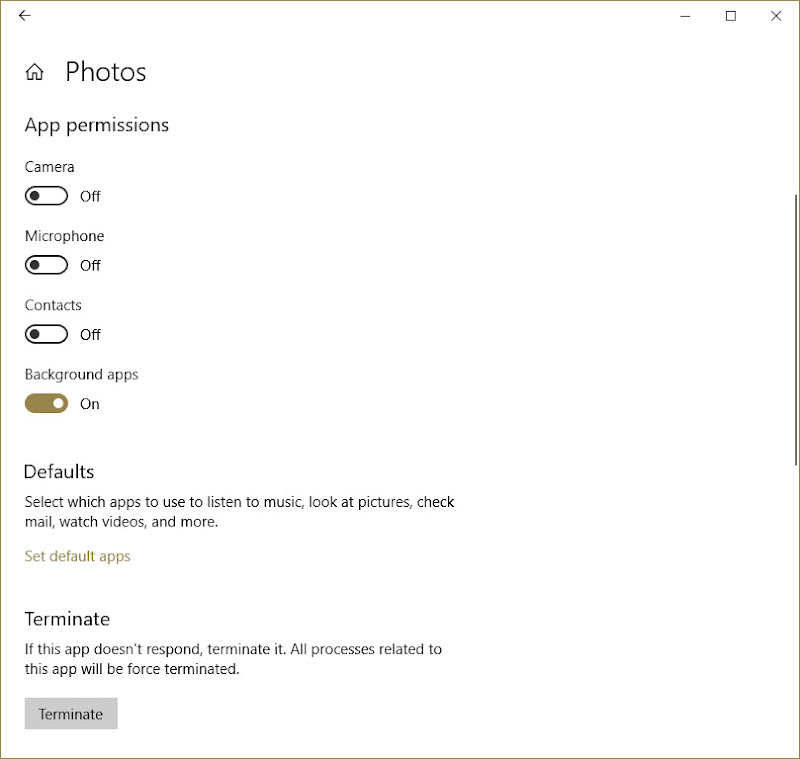Maximize the Settings window
This screenshot has height=759, width=800.
[x=731, y=16]
